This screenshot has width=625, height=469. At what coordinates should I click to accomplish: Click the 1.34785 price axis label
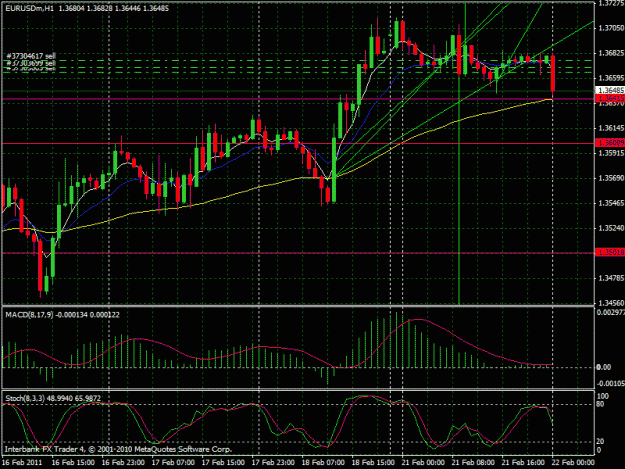[x=611, y=279]
